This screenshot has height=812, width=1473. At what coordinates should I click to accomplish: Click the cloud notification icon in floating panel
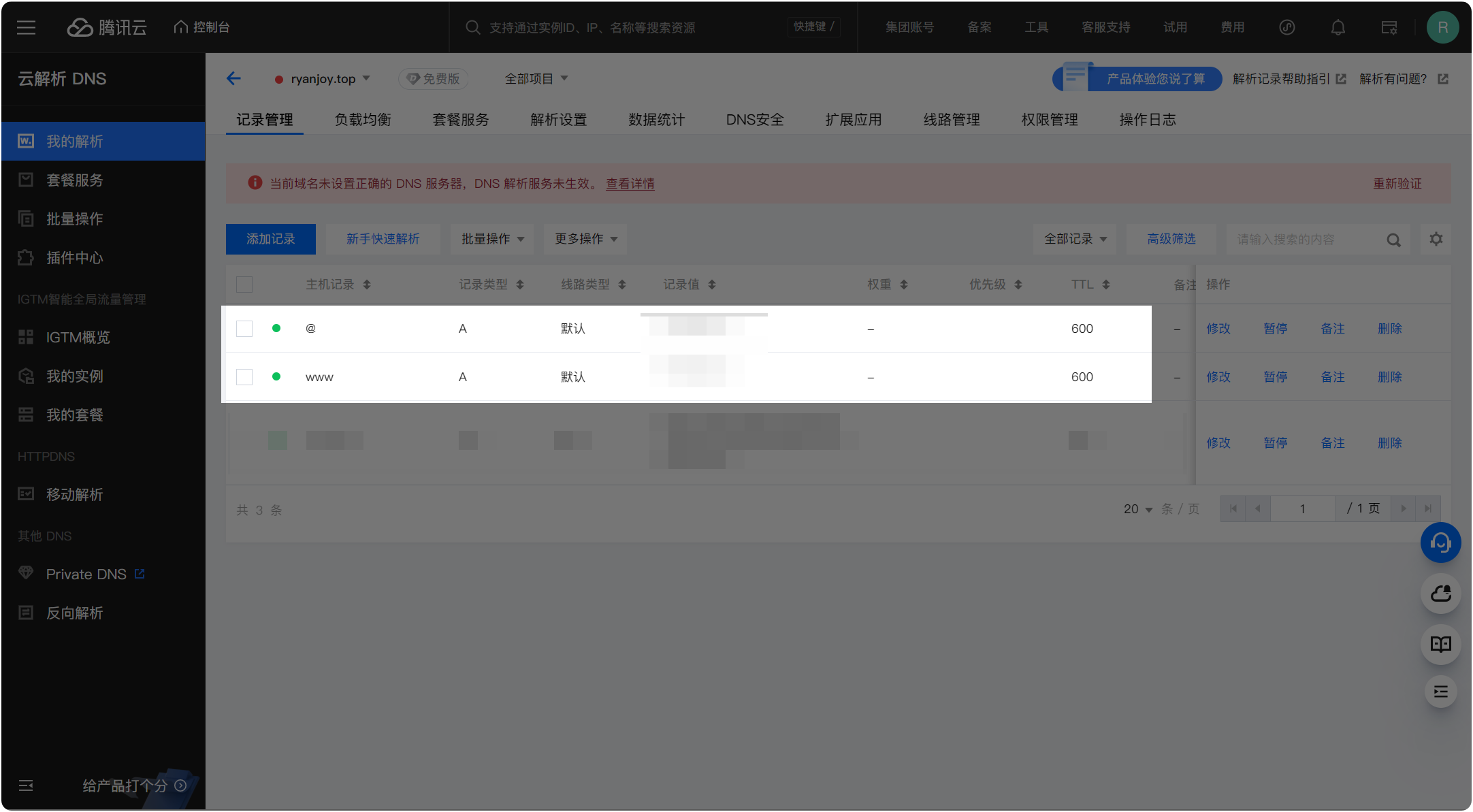point(1440,594)
